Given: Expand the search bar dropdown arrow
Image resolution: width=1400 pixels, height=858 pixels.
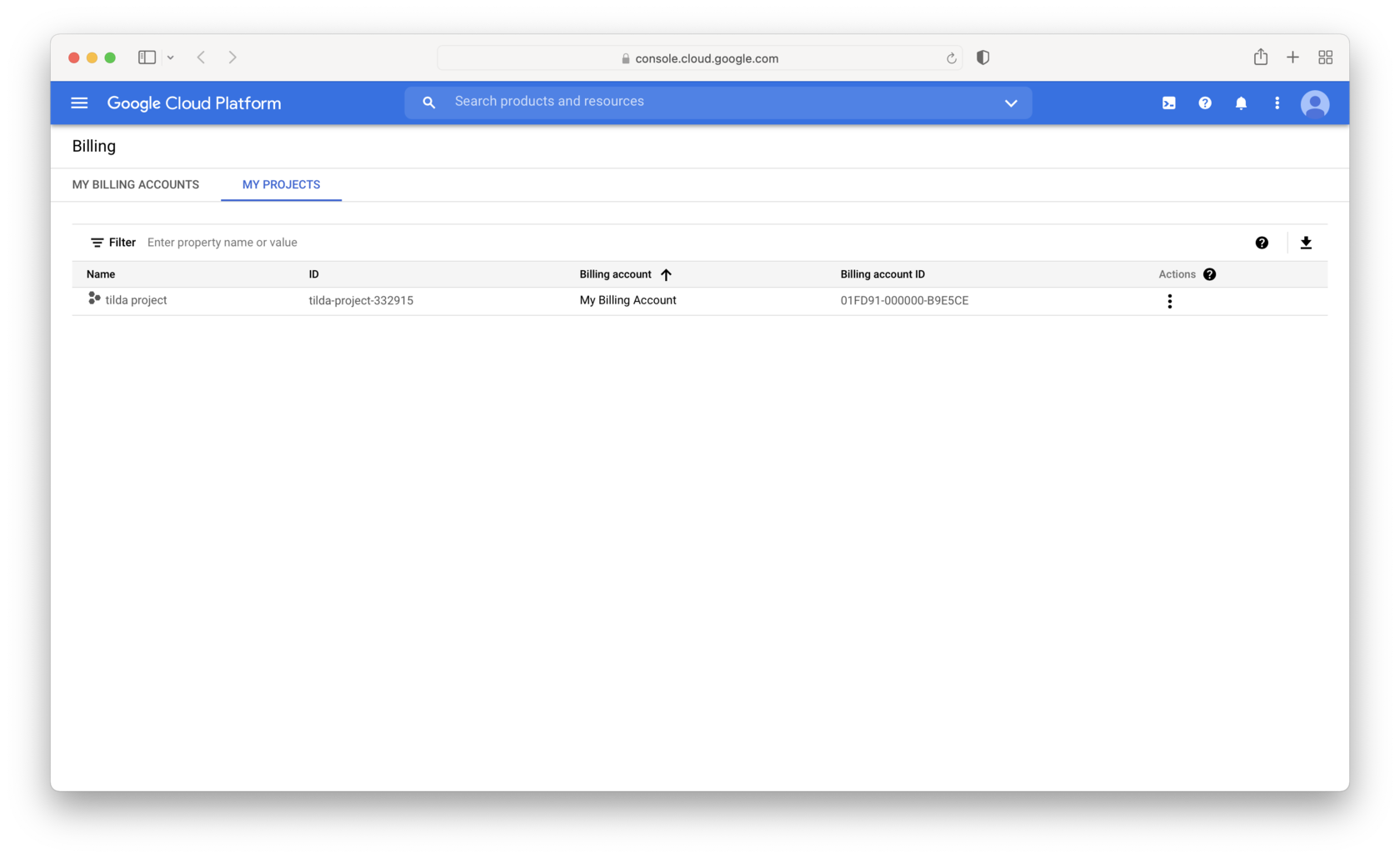Looking at the screenshot, I should tap(1011, 103).
